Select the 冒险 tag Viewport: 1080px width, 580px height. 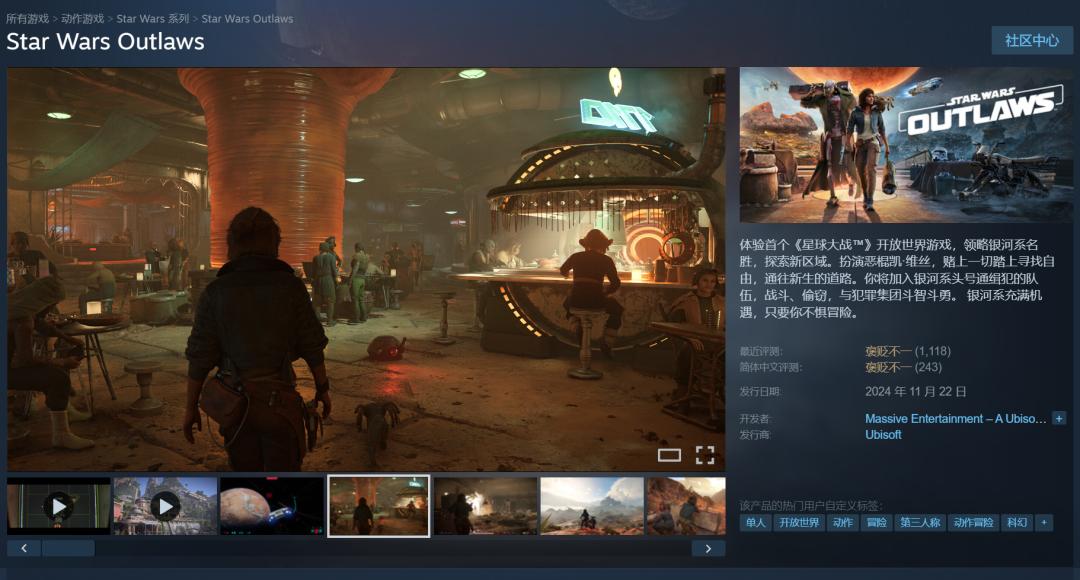pyautogui.click(x=876, y=523)
